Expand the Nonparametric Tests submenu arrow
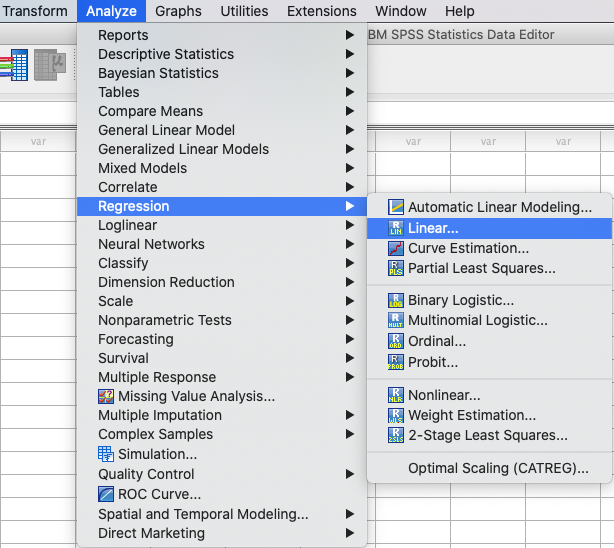This screenshot has height=548, width=614. [x=350, y=320]
